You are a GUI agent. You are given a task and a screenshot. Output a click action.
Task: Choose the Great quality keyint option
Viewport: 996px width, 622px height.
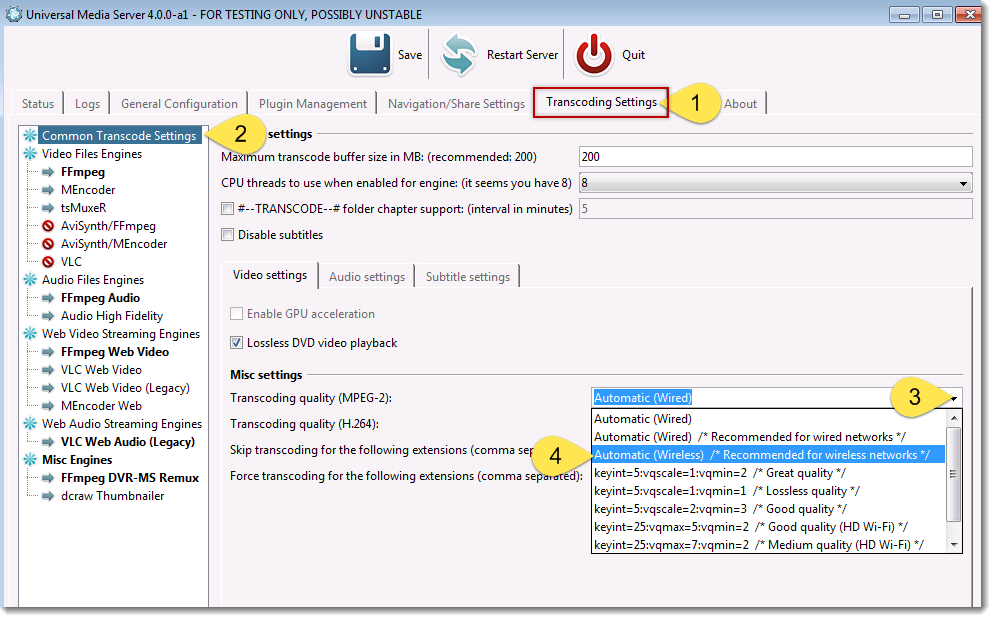click(x=768, y=473)
